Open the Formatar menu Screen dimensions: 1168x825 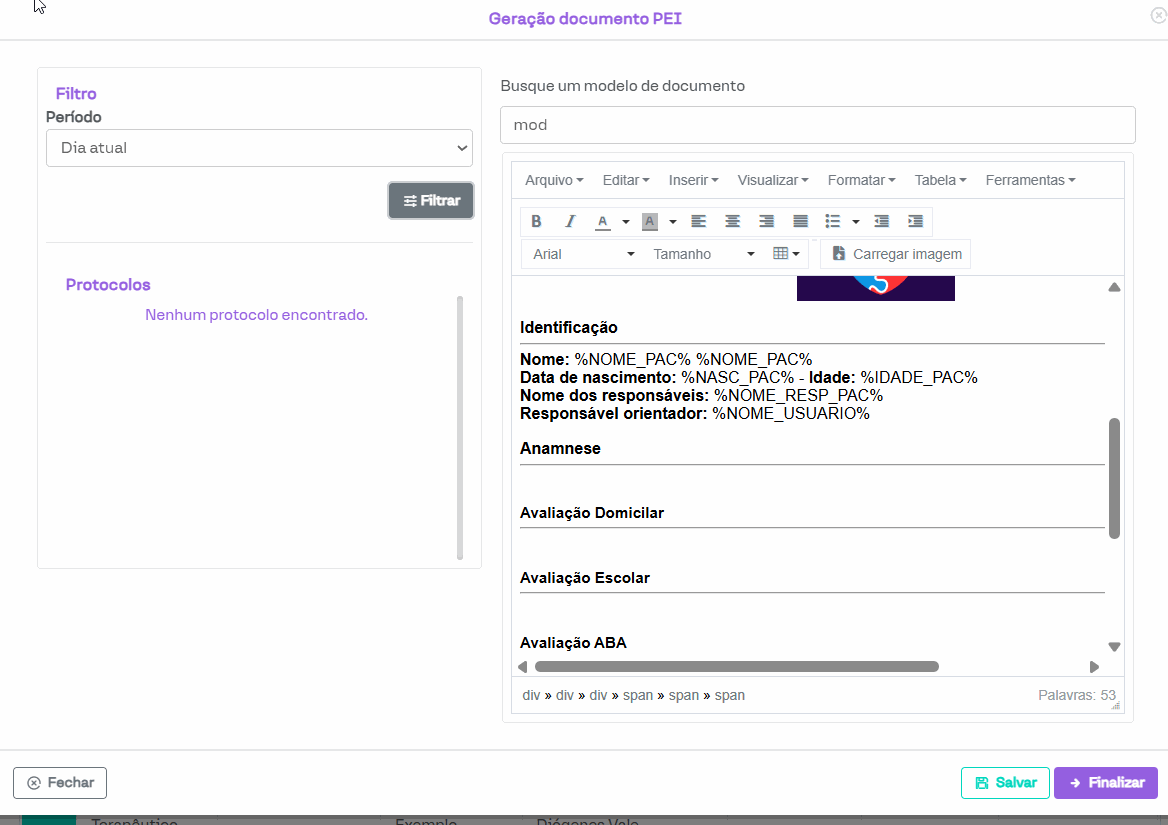click(x=861, y=180)
